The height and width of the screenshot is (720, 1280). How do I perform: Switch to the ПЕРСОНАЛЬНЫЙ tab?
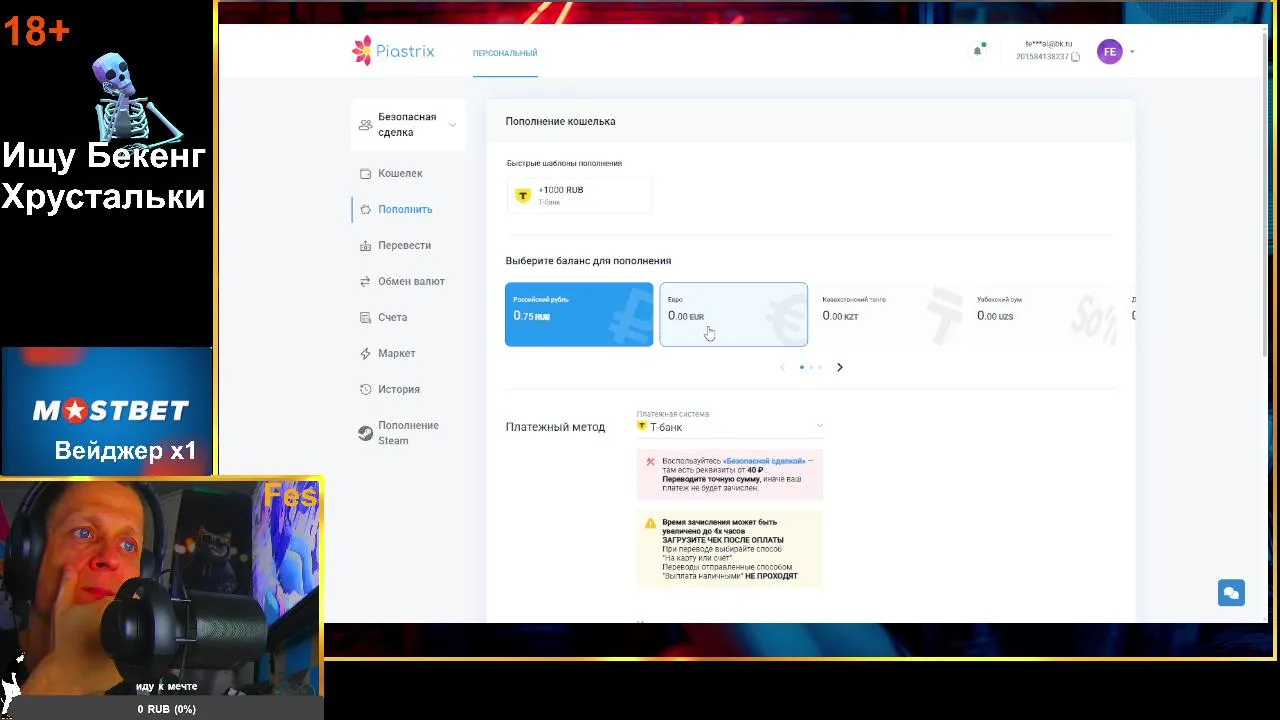coord(505,53)
